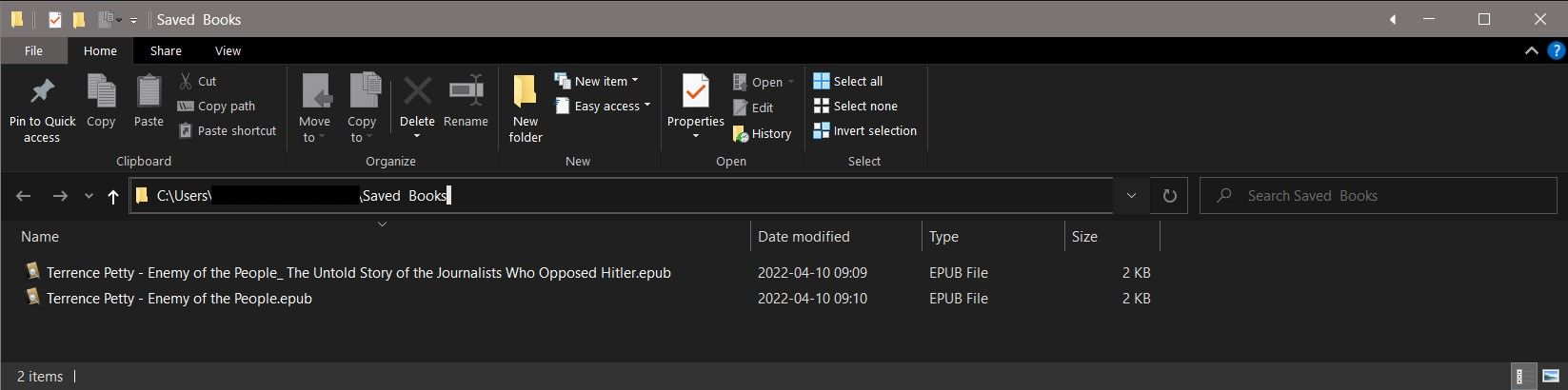The image size is (1568, 390).
Task: Open the Properties icon with checkmark
Action: 696,92
